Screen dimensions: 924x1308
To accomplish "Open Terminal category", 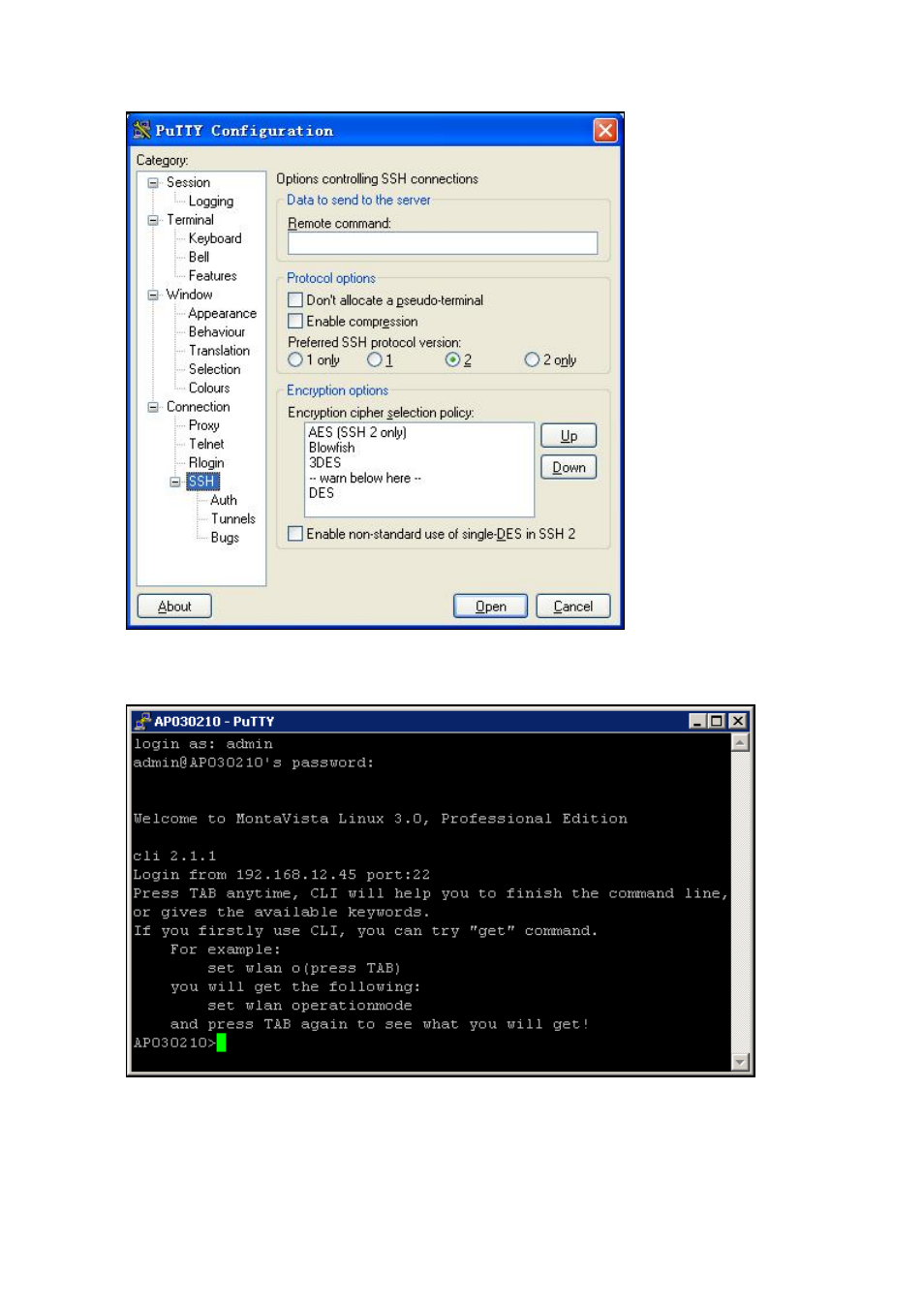I will [190, 220].
